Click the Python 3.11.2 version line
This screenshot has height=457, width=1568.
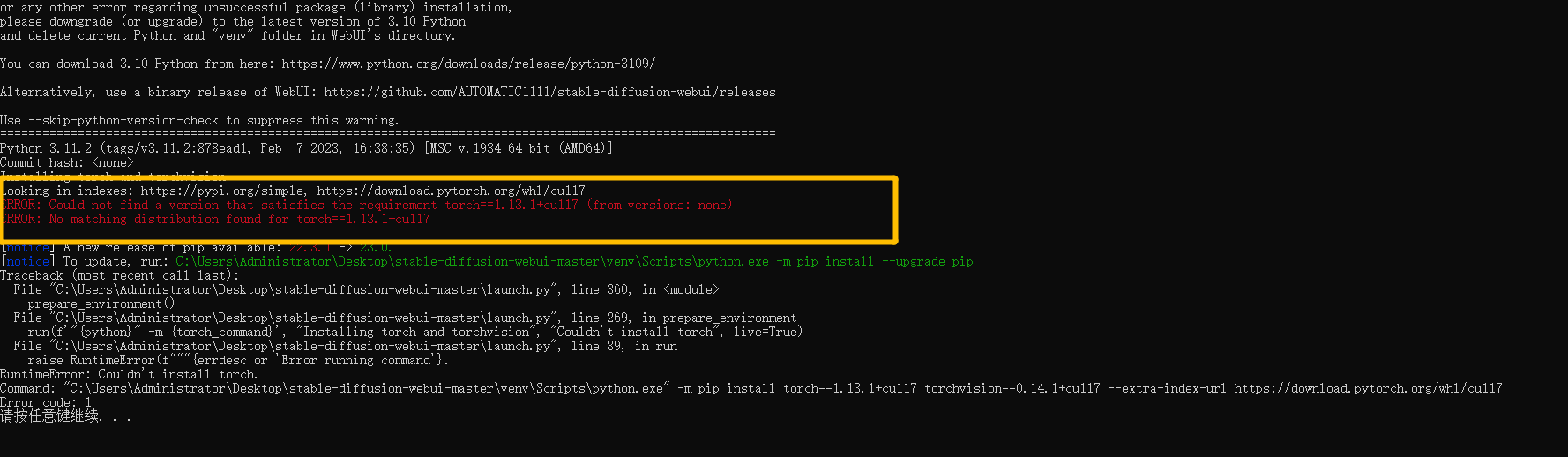pos(306,148)
